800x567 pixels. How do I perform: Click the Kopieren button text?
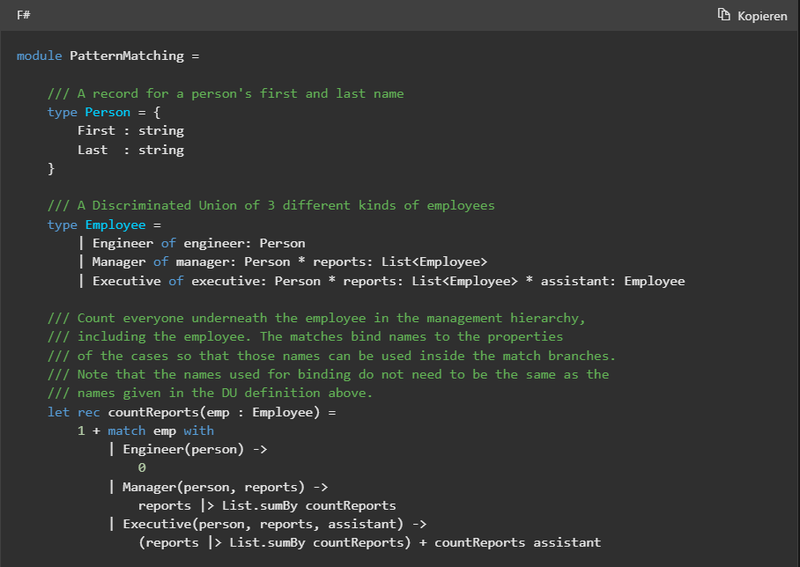pyautogui.click(x=762, y=16)
